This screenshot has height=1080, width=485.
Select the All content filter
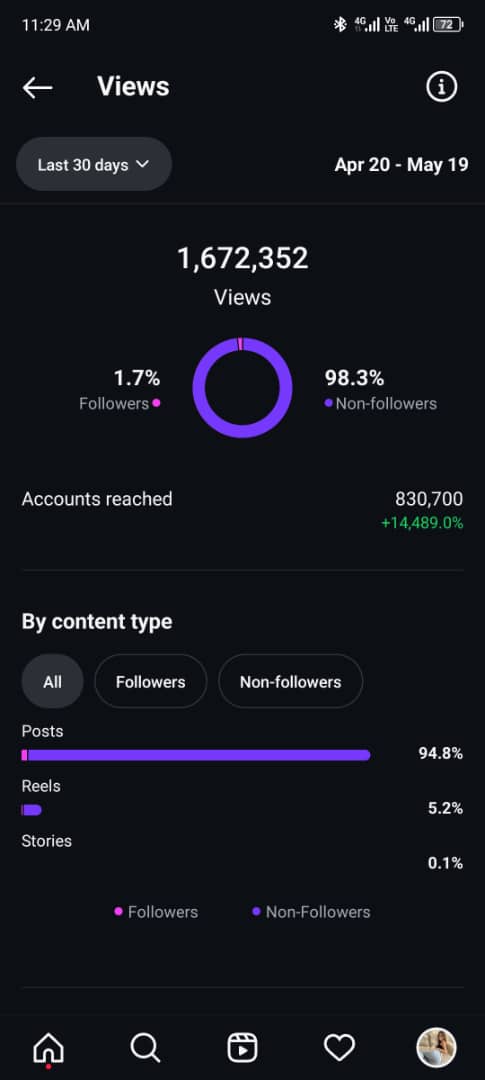pyautogui.click(x=52, y=681)
